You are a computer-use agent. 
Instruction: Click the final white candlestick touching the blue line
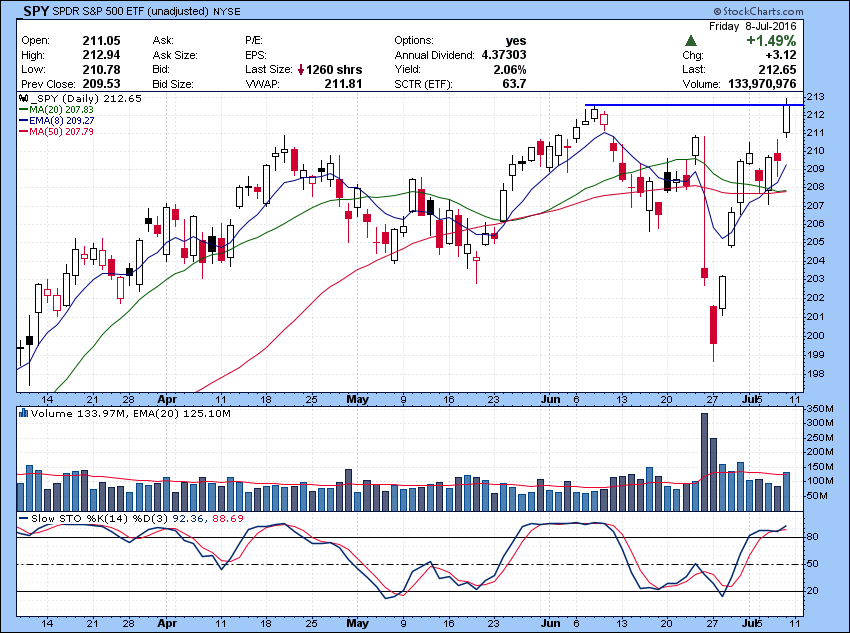[x=787, y=118]
